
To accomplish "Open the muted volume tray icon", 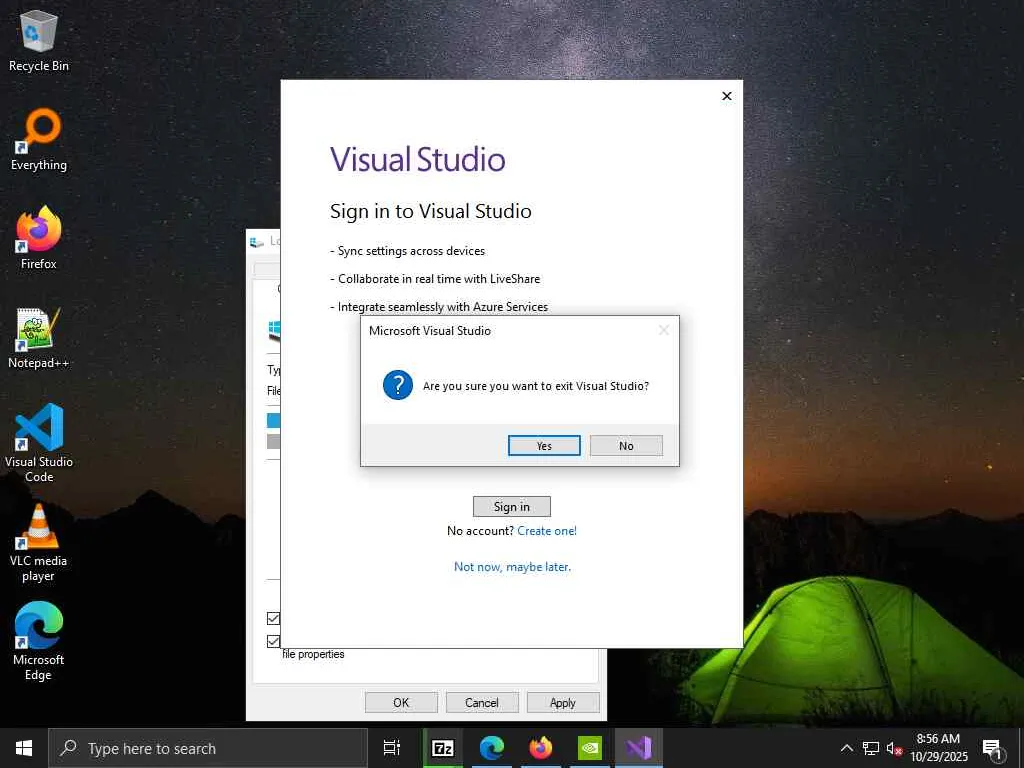I will point(894,748).
